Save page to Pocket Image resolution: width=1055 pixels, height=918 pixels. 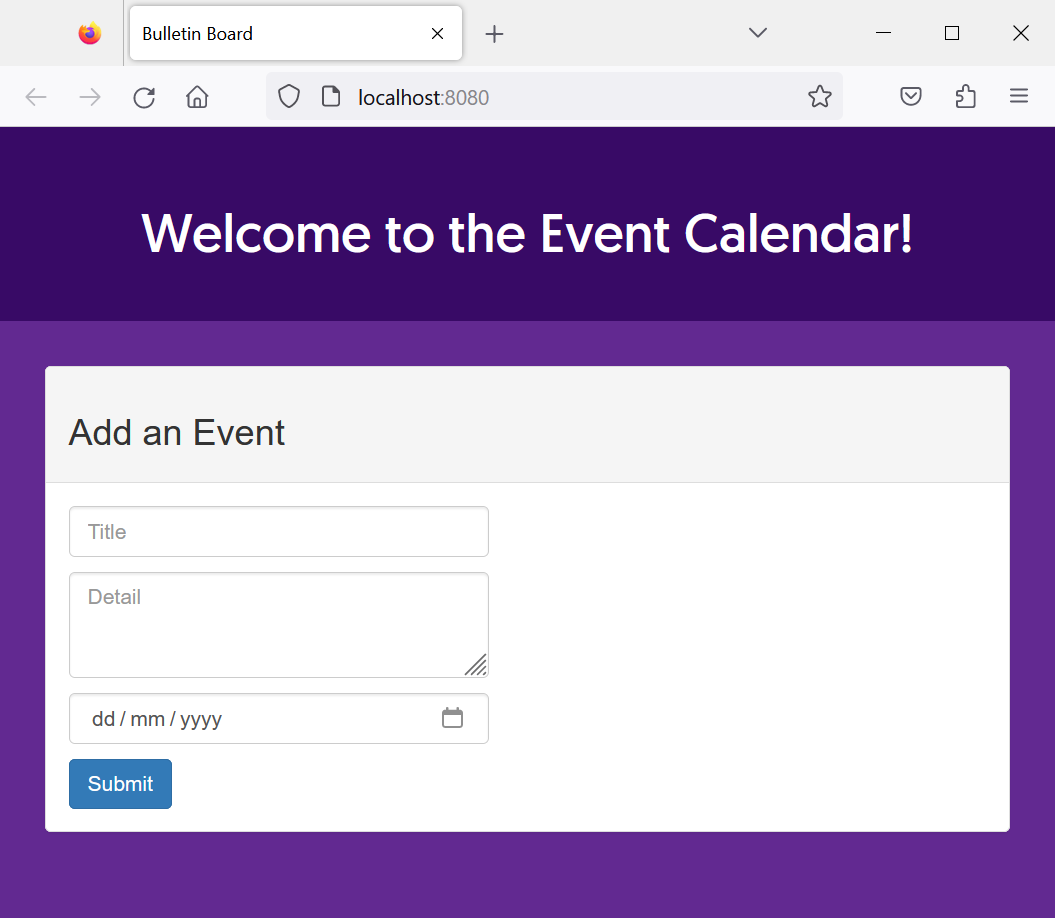point(911,96)
